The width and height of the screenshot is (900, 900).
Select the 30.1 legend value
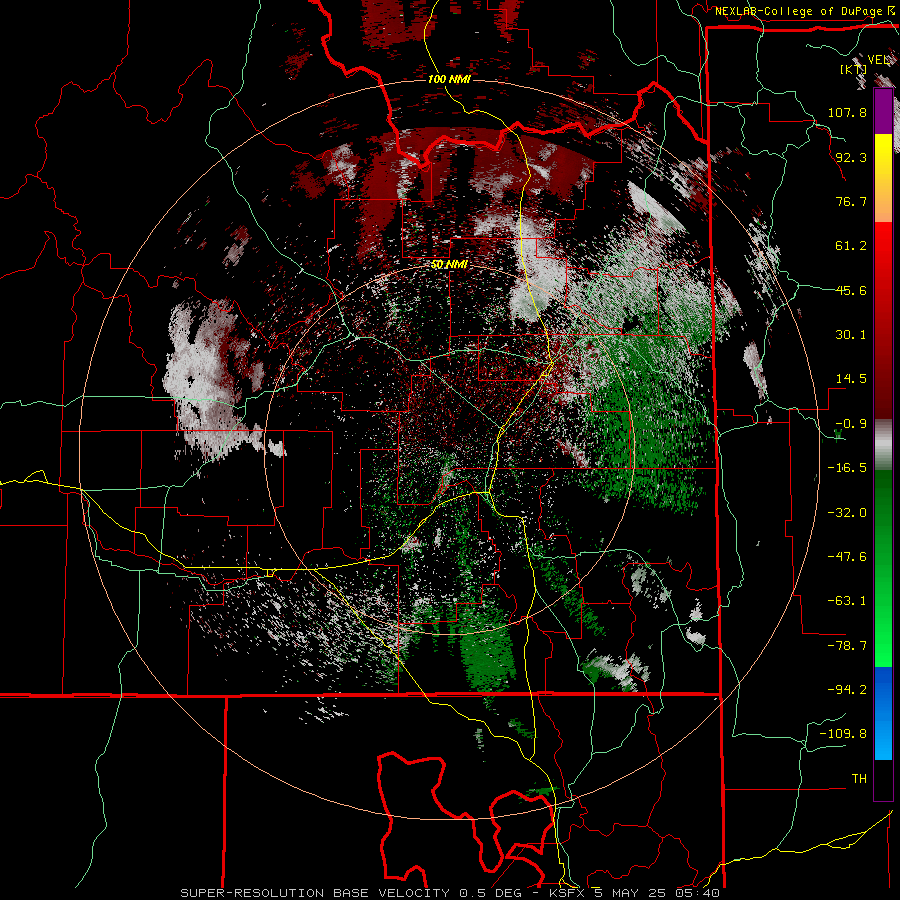(x=851, y=335)
